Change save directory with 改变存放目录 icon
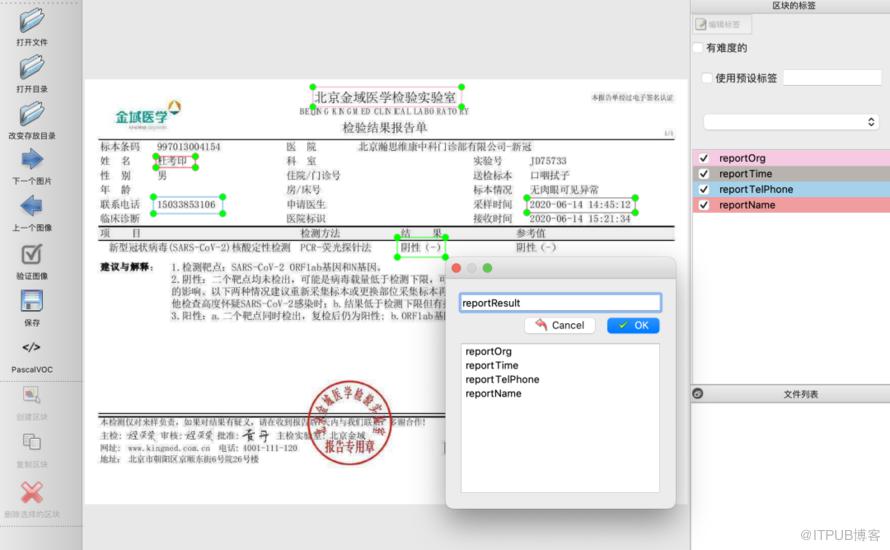The image size is (890, 550). point(32,115)
